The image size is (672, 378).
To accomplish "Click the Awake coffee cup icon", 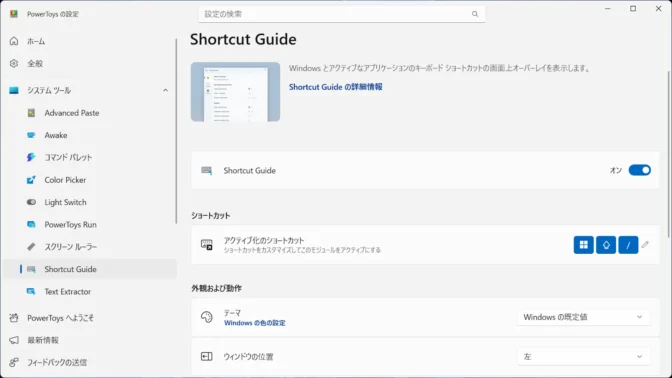I will (x=31, y=135).
